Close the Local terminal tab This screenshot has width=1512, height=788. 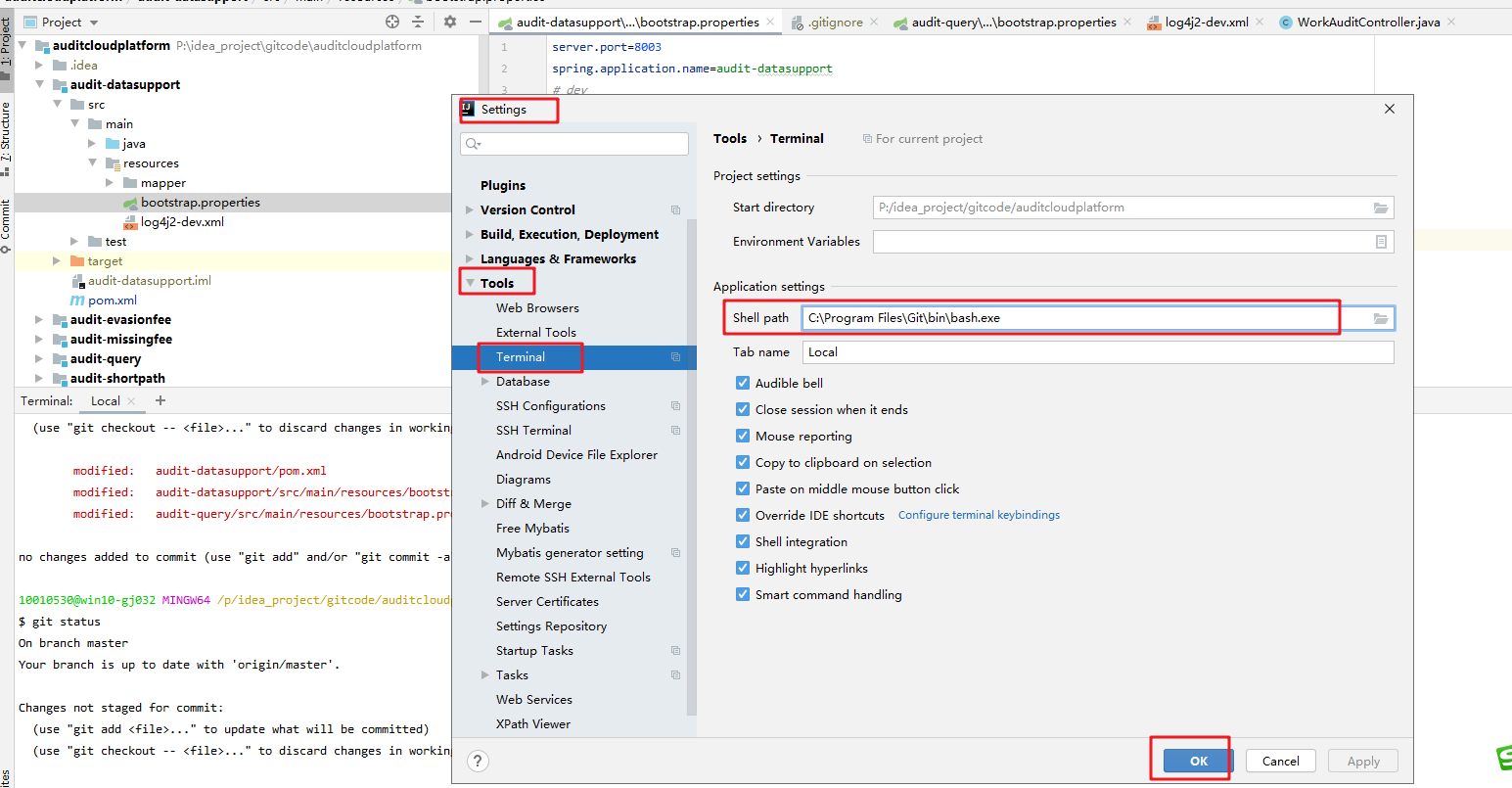131,401
